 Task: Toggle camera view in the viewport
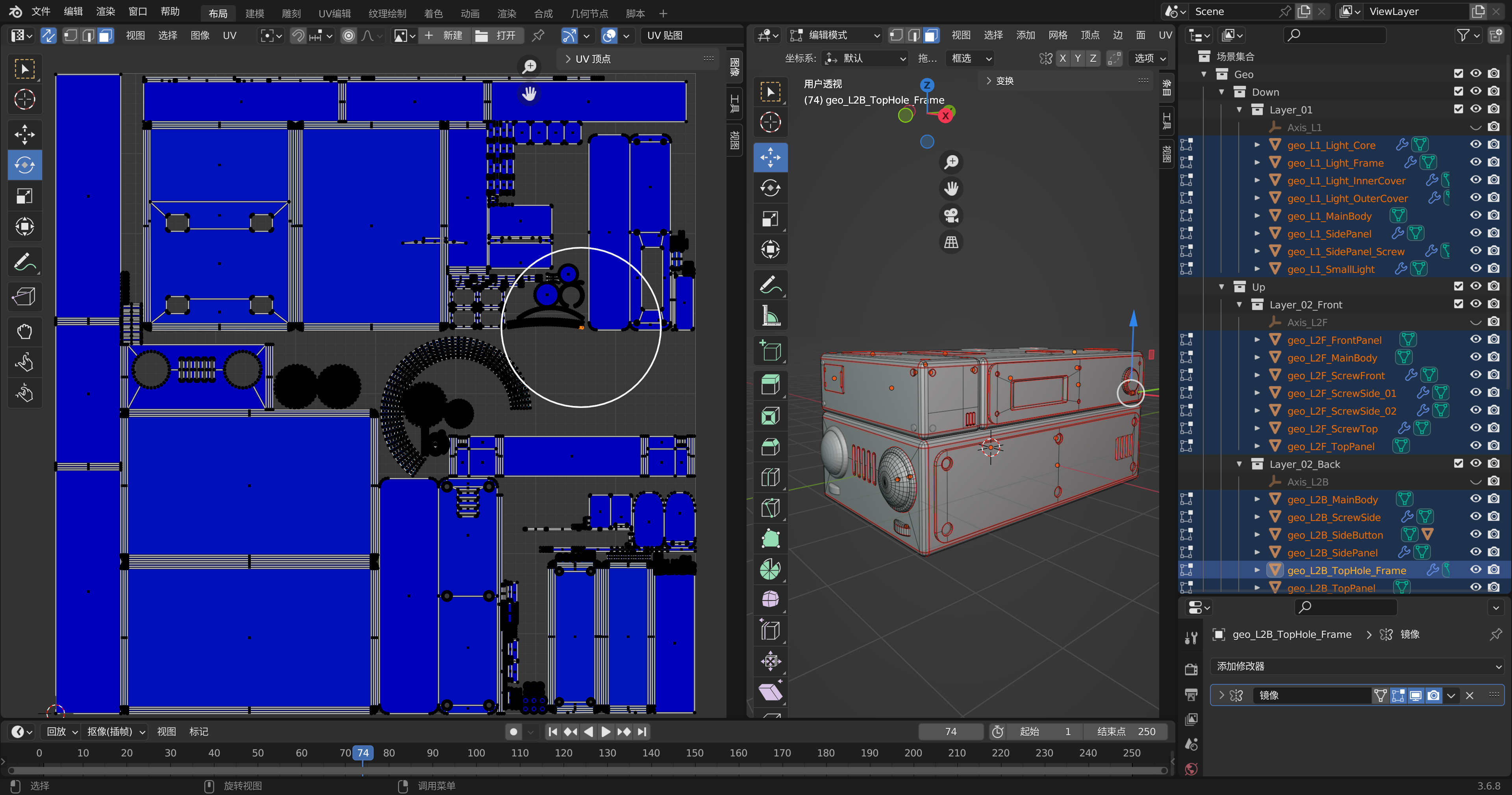pos(951,215)
